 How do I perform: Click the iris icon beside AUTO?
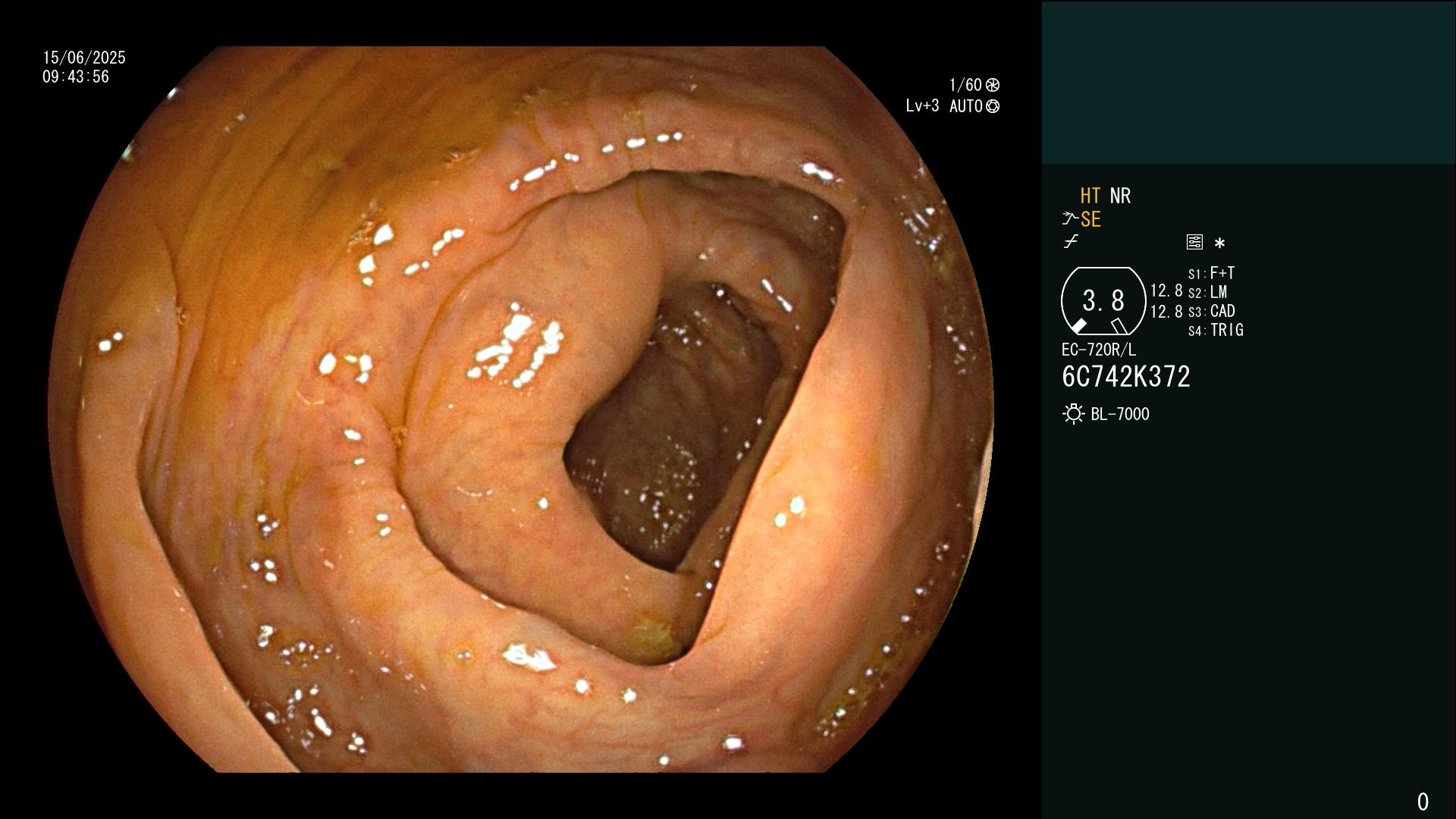pos(993,106)
